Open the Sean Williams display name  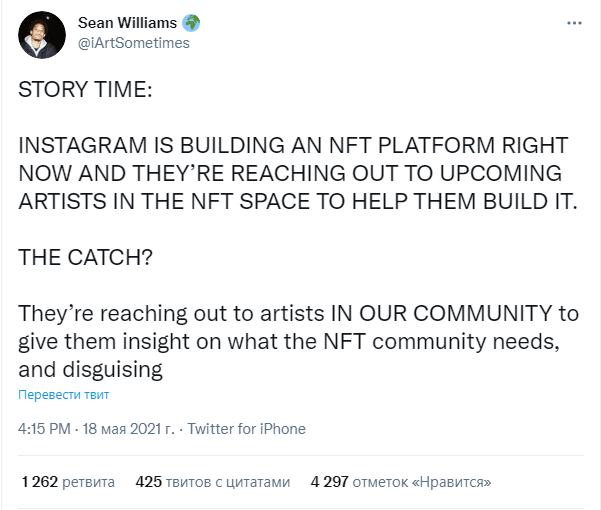127,23
